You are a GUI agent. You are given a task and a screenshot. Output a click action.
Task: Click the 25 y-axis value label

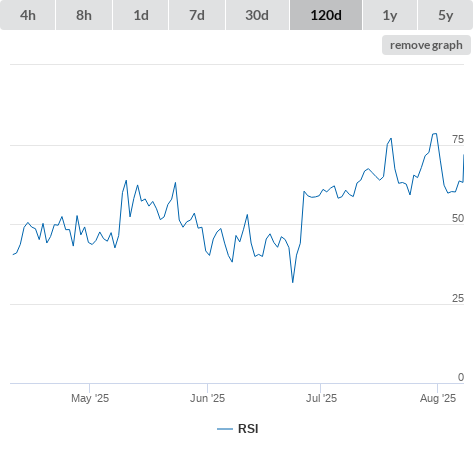coord(458,298)
